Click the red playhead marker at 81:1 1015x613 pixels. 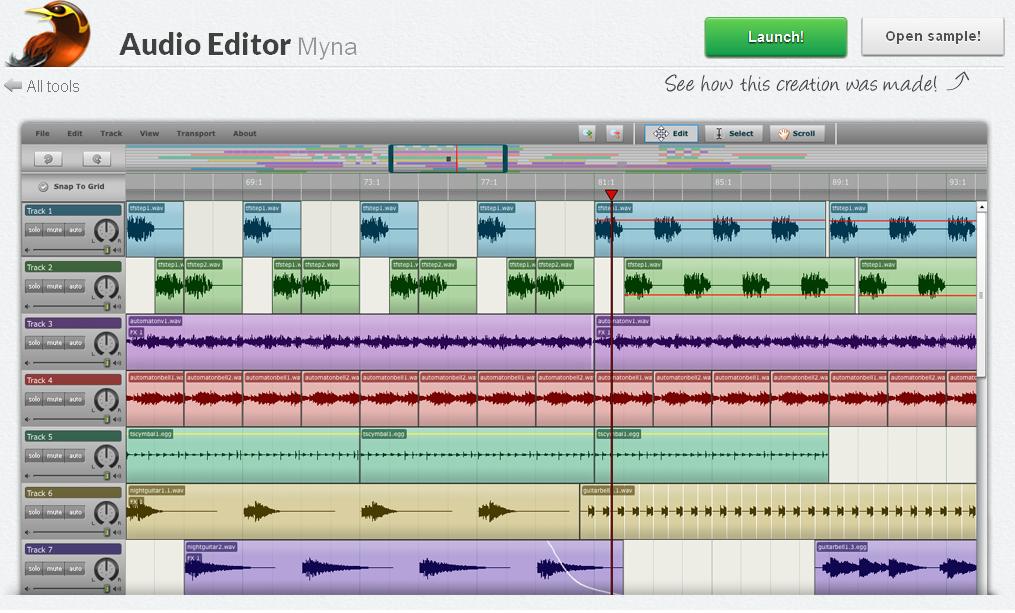click(612, 193)
